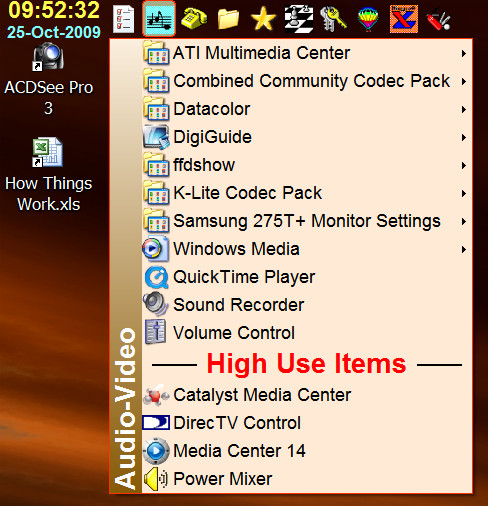The width and height of the screenshot is (488, 506).
Task: Click the orange X toolbar icon
Action: [x=404, y=19]
